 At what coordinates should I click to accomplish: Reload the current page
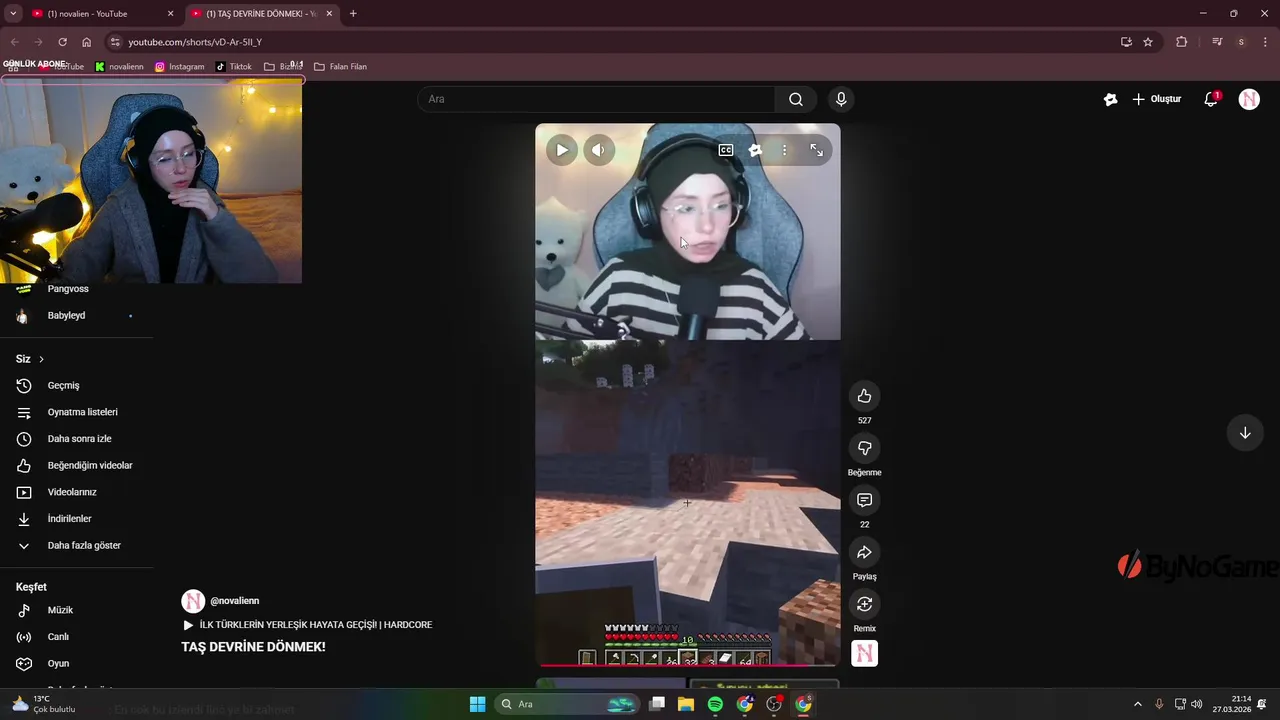tap(62, 42)
